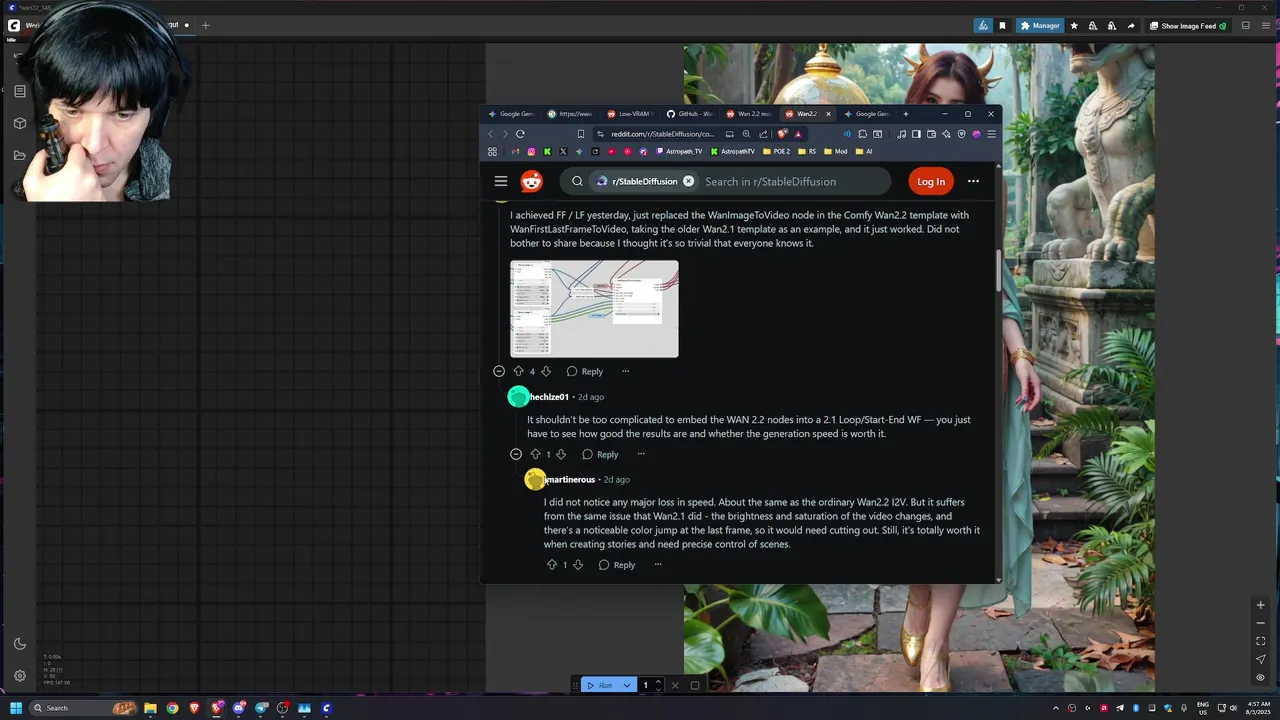Click Reddit logo home link

532,181
